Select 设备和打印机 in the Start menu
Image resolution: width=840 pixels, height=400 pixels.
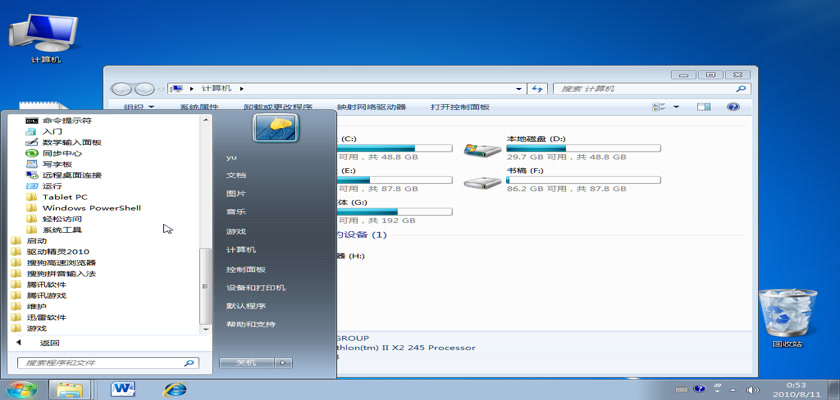point(255,287)
